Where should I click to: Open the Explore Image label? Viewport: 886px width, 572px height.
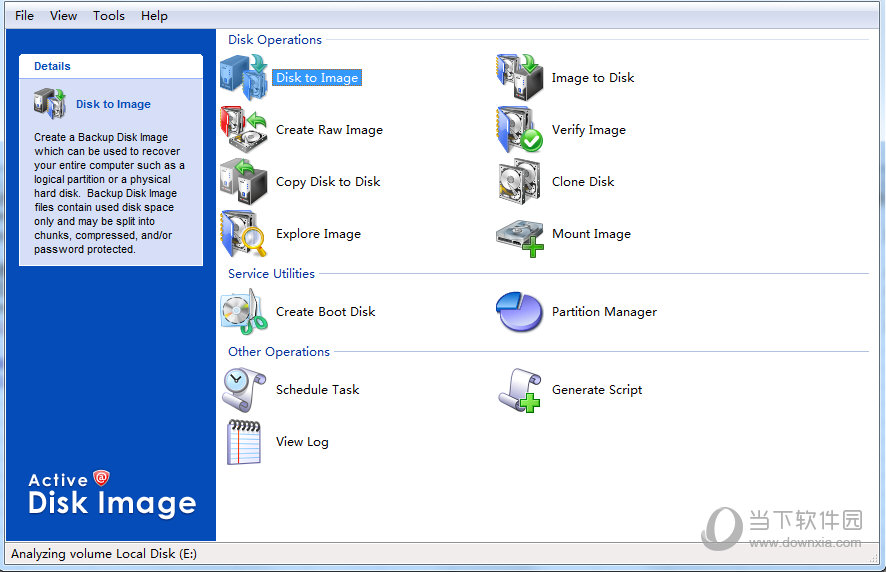318,233
